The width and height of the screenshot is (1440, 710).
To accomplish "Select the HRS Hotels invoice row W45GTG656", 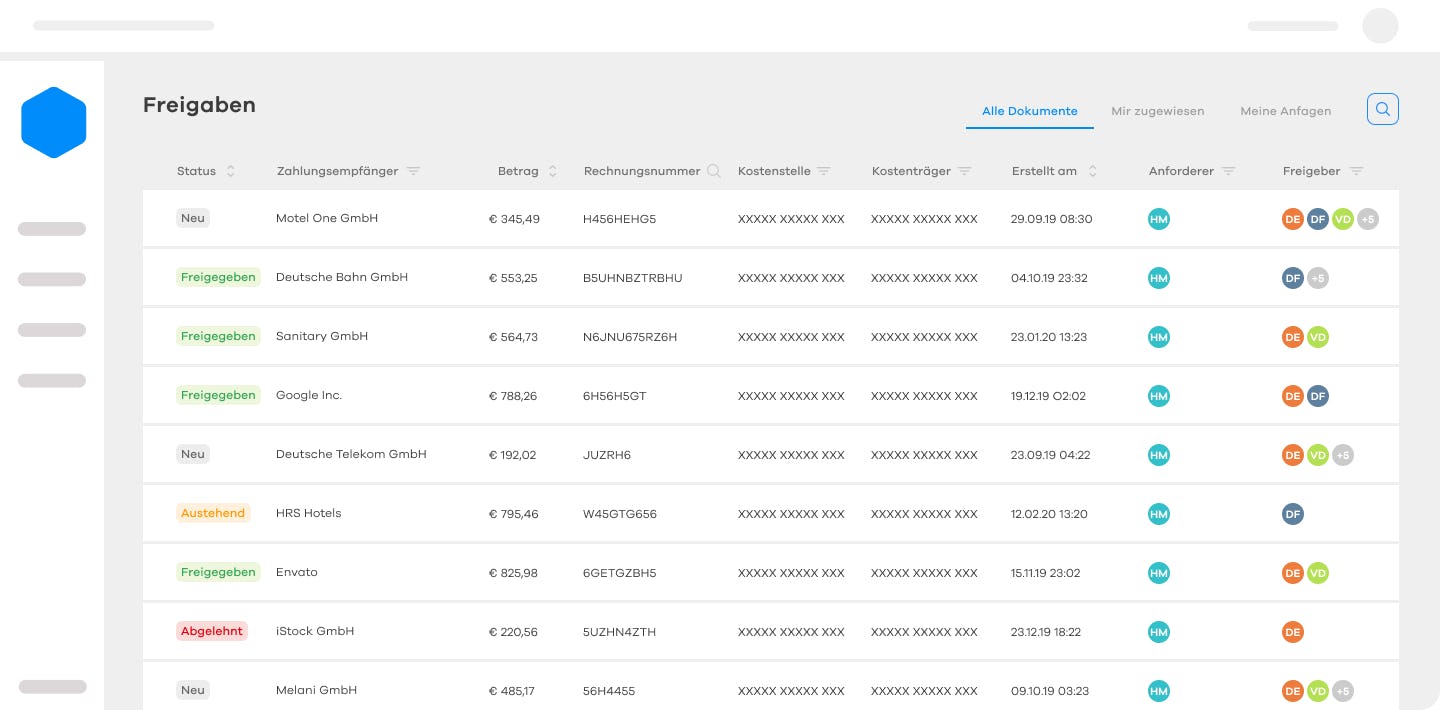I will (620, 514).
